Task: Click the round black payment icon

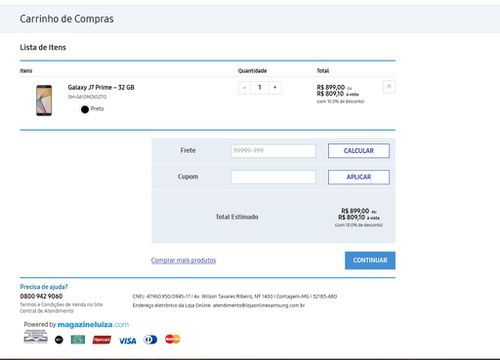Action: coord(59,340)
